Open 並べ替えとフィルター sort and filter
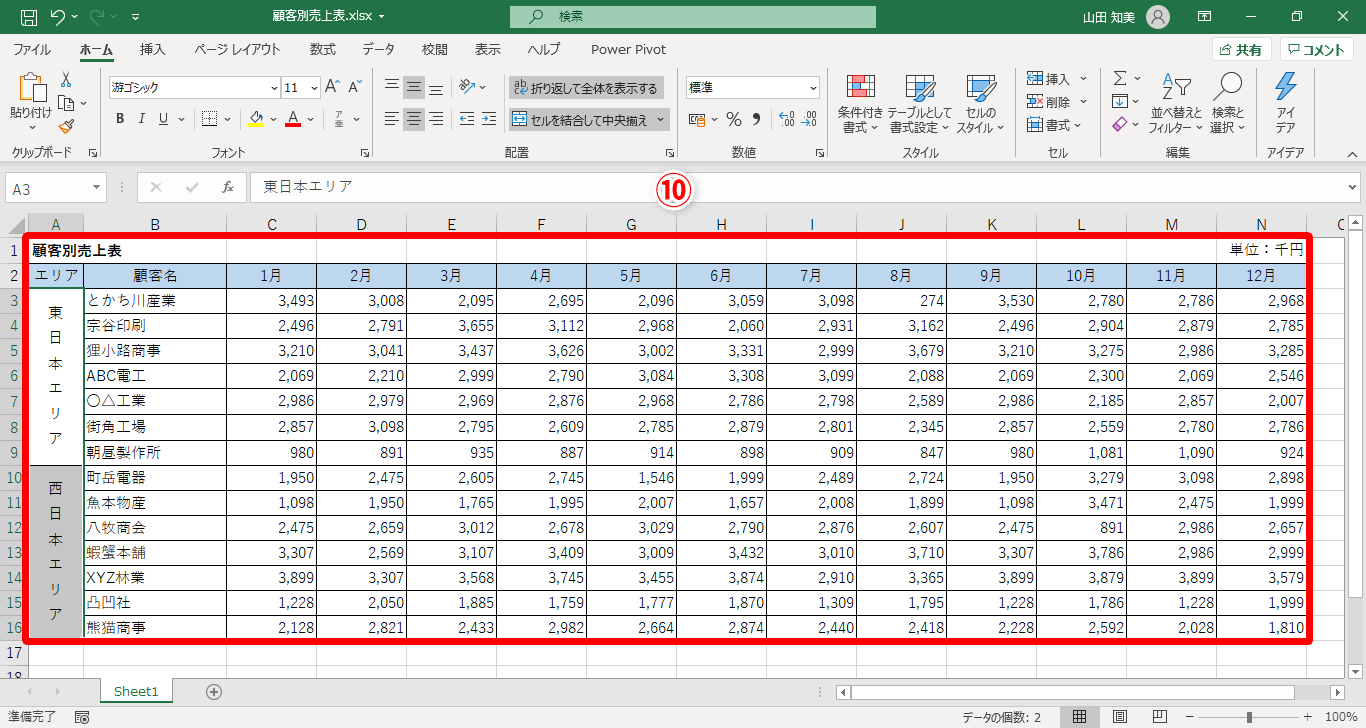 click(x=1175, y=103)
